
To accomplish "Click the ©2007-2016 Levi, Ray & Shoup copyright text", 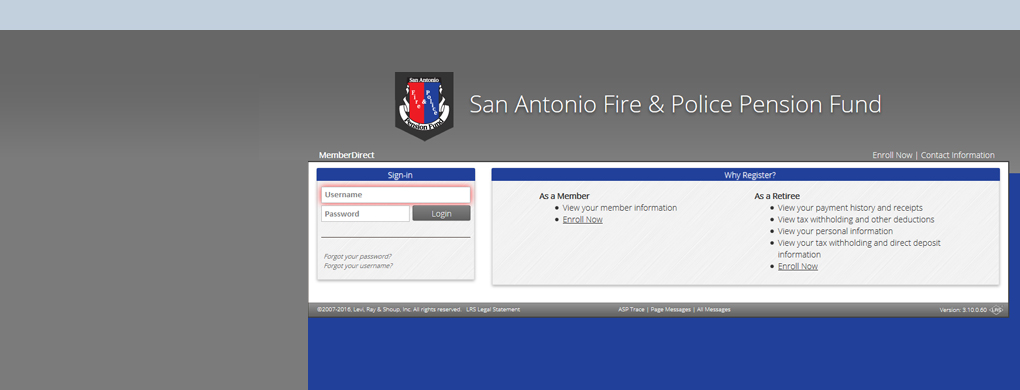I will tap(389, 309).
